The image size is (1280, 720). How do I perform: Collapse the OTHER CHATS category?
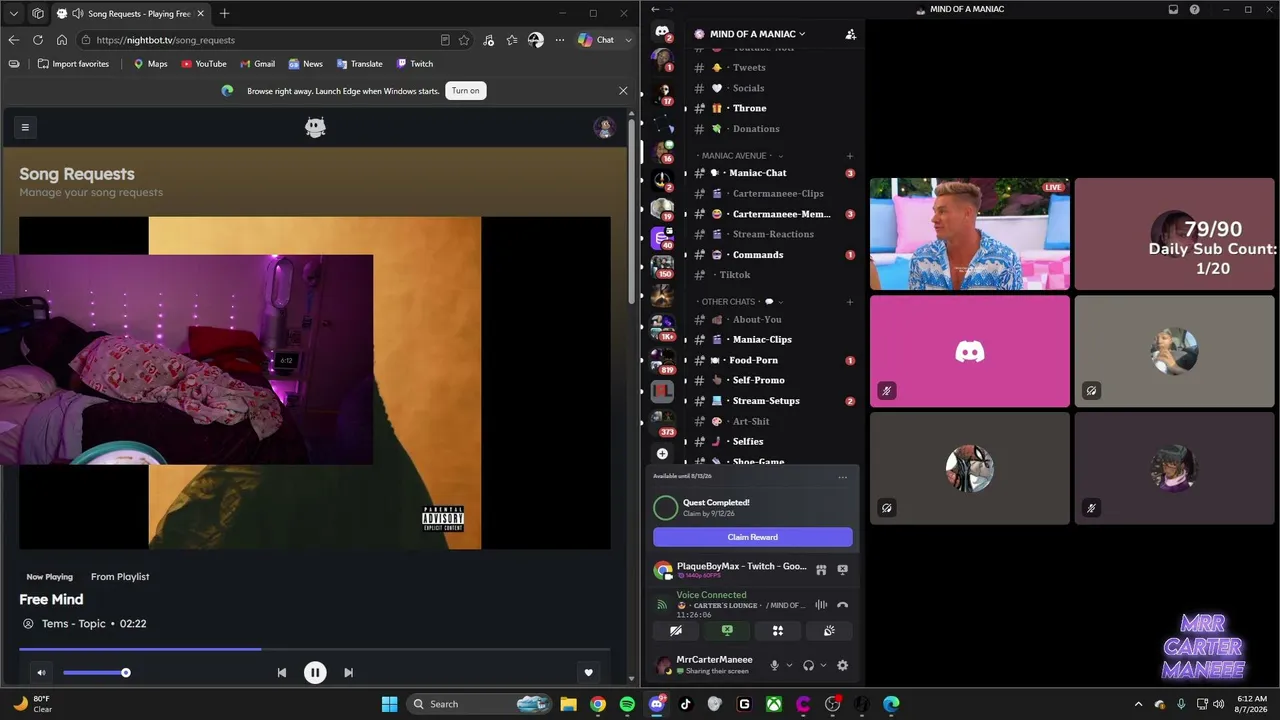coord(739,302)
